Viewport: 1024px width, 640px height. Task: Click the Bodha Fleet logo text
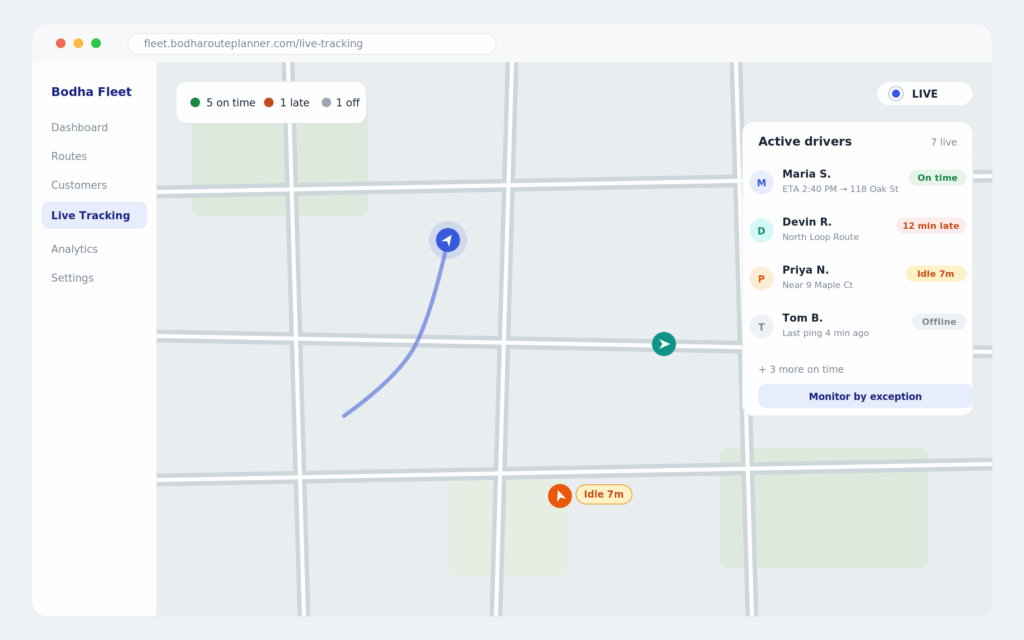coord(91,91)
